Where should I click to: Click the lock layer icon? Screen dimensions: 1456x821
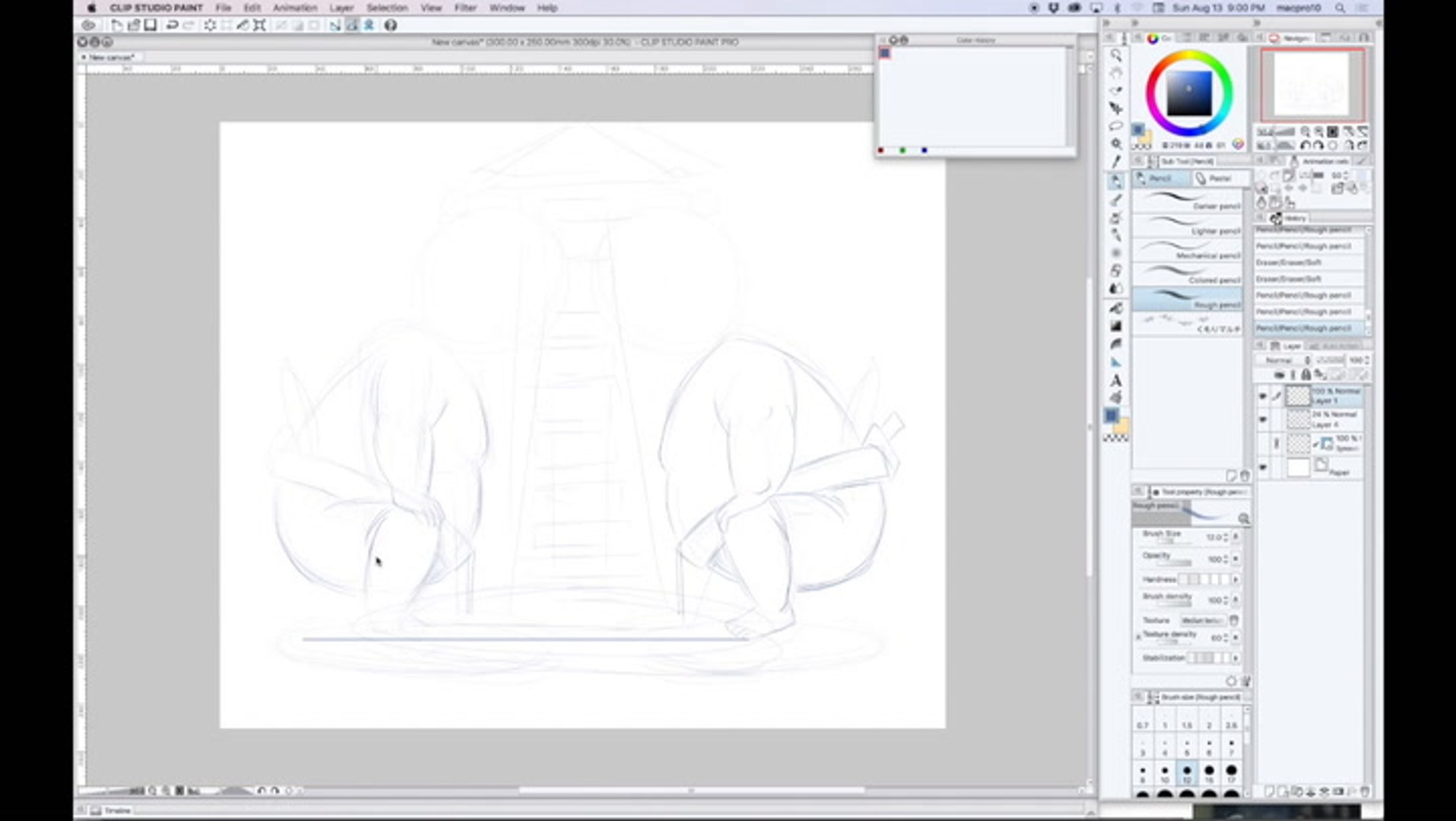1305,375
